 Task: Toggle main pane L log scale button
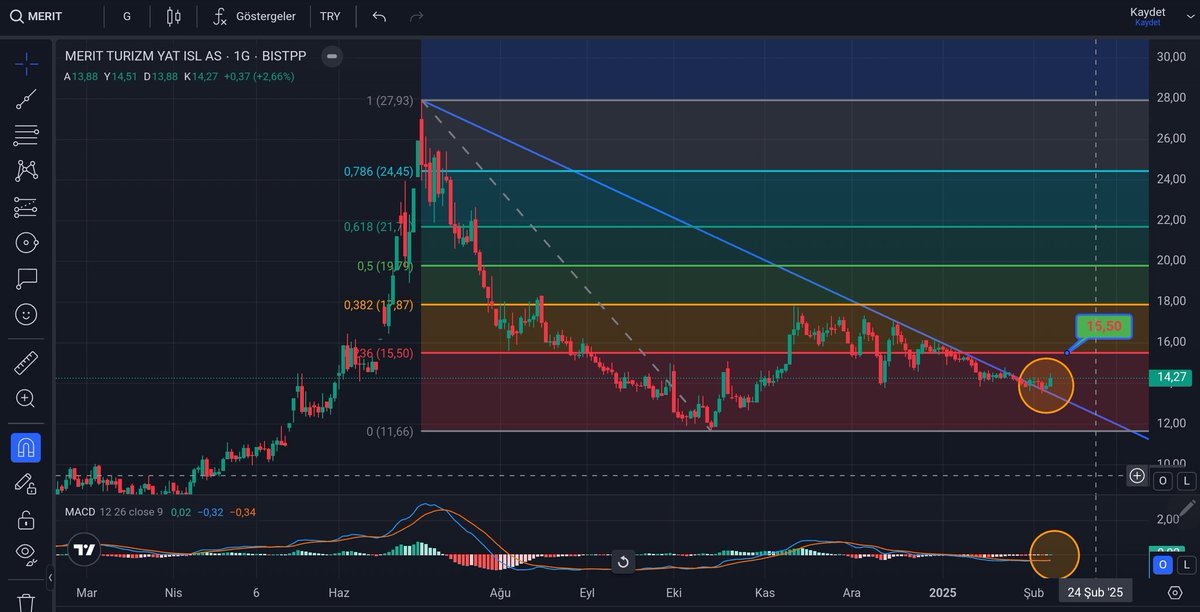[x=1186, y=481]
